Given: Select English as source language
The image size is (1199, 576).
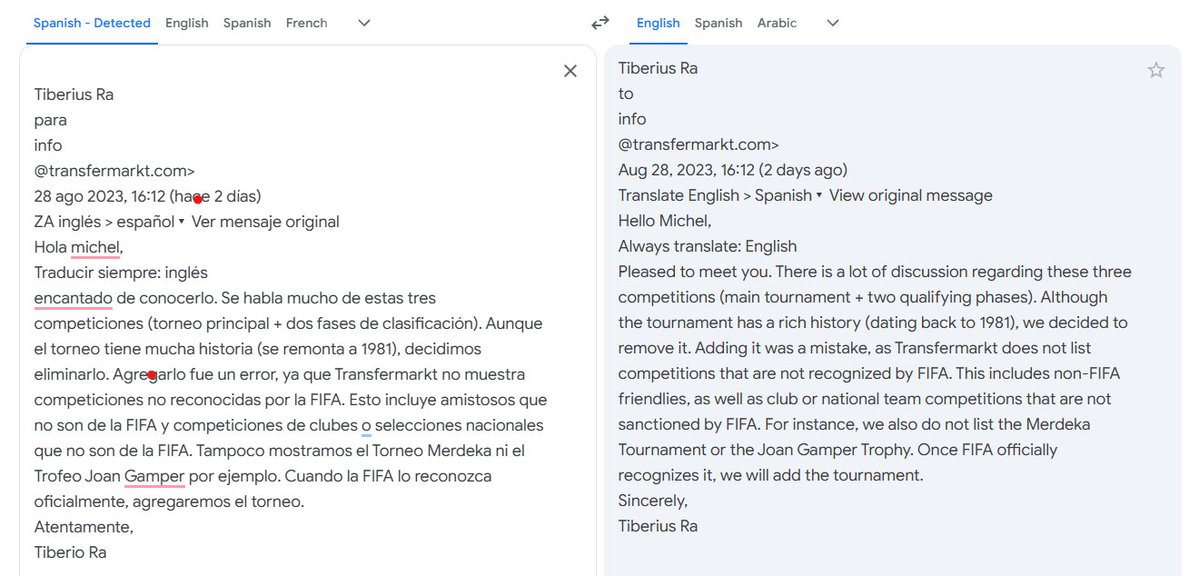Looking at the screenshot, I should (187, 23).
